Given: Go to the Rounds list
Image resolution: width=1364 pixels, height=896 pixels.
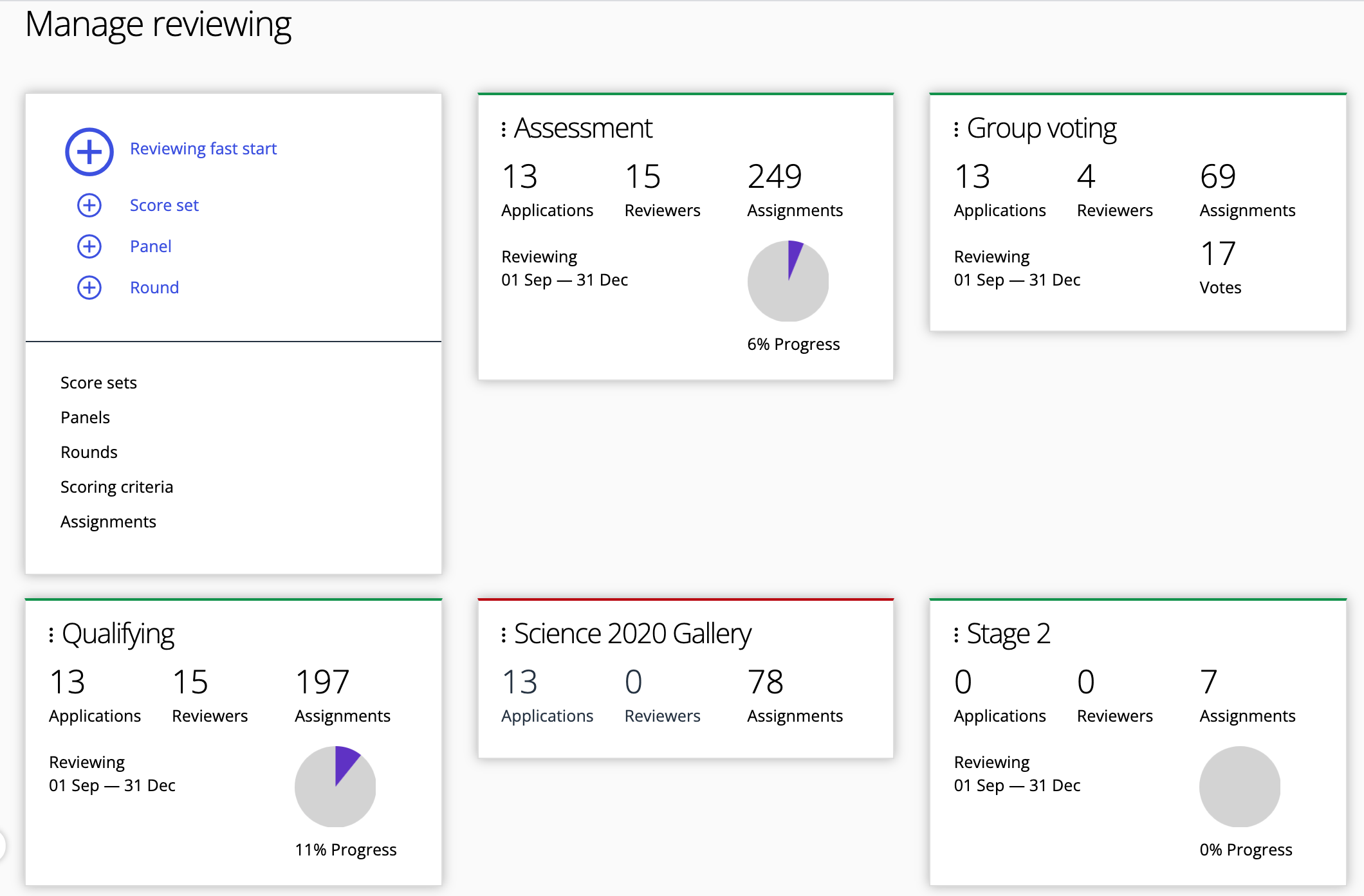Looking at the screenshot, I should coord(89,452).
